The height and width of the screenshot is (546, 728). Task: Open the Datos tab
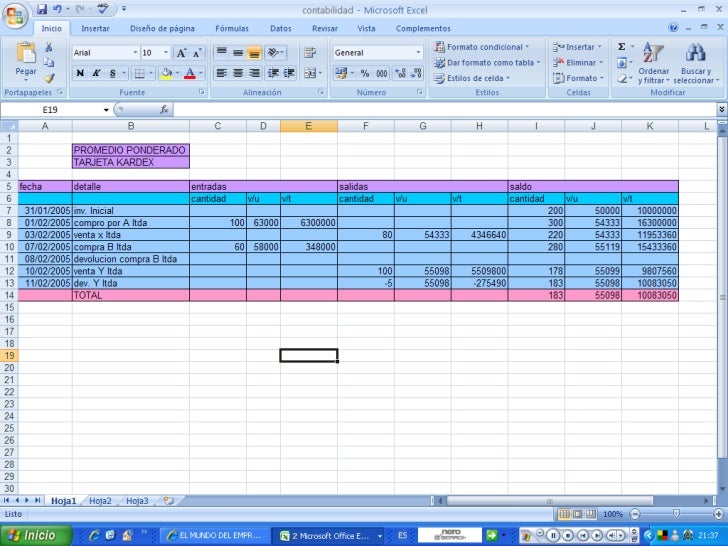(281, 28)
